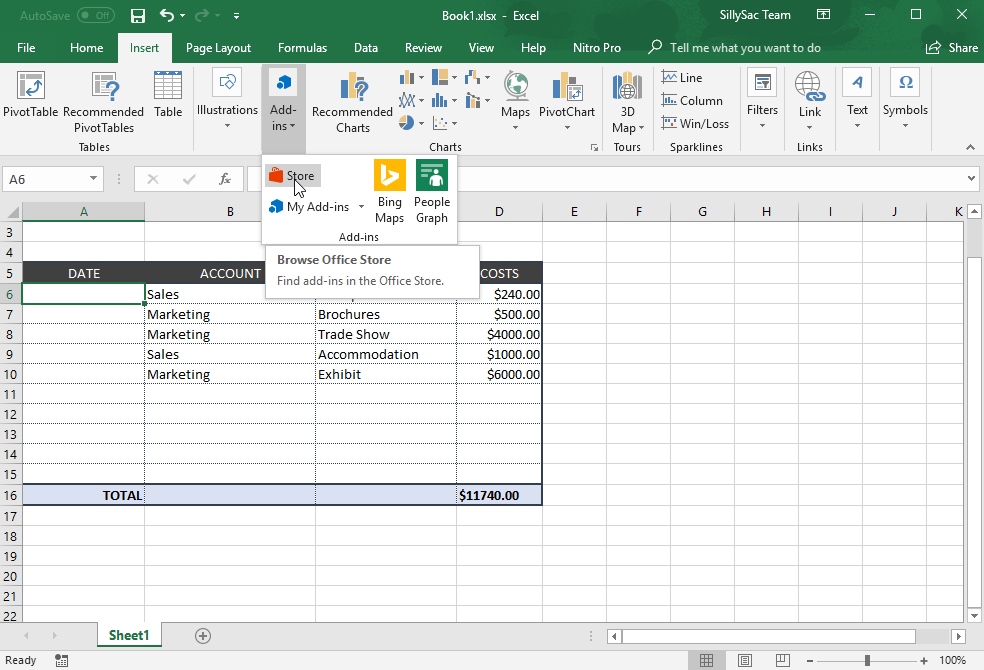Click the Share button
This screenshot has height=670, width=984.
(953, 48)
